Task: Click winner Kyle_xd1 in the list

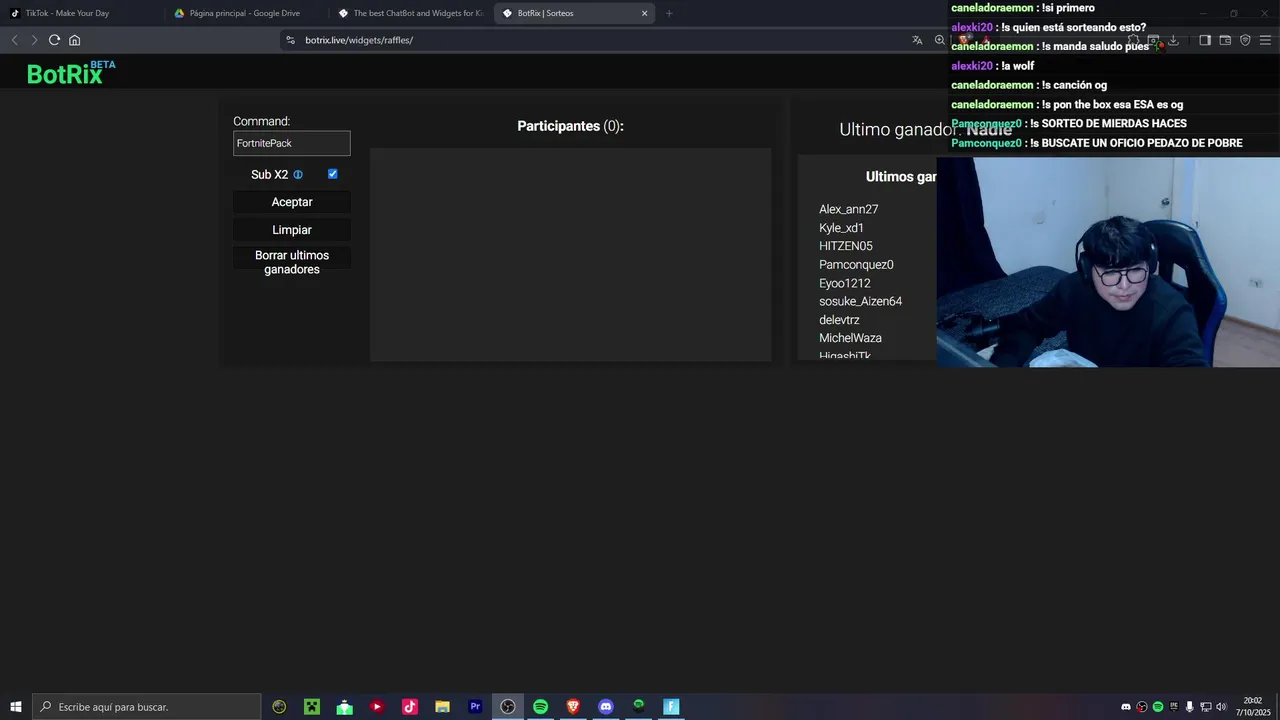Action: click(x=842, y=228)
